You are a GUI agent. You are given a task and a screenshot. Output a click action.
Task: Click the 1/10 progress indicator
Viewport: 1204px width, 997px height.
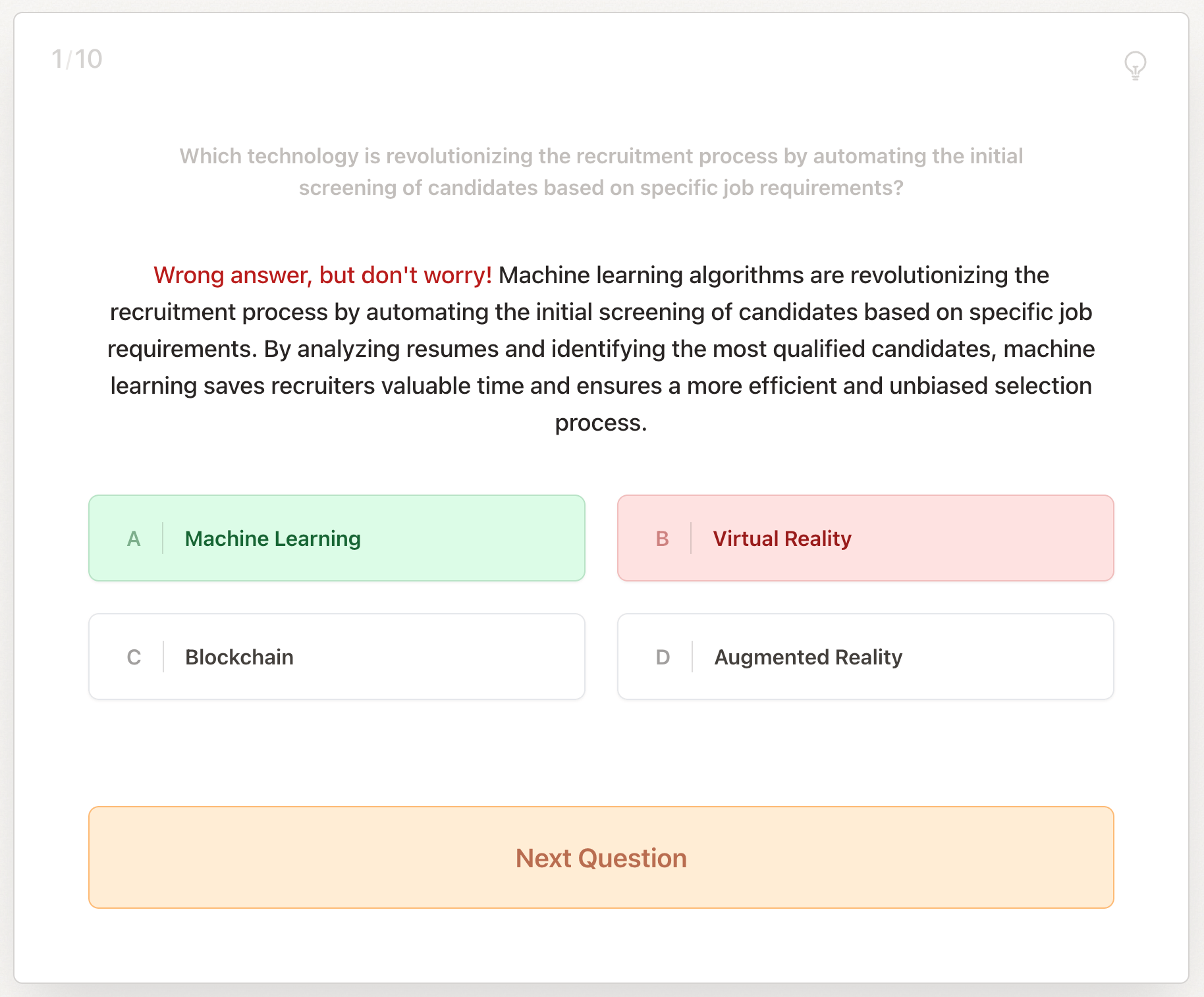tap(76, 58)
